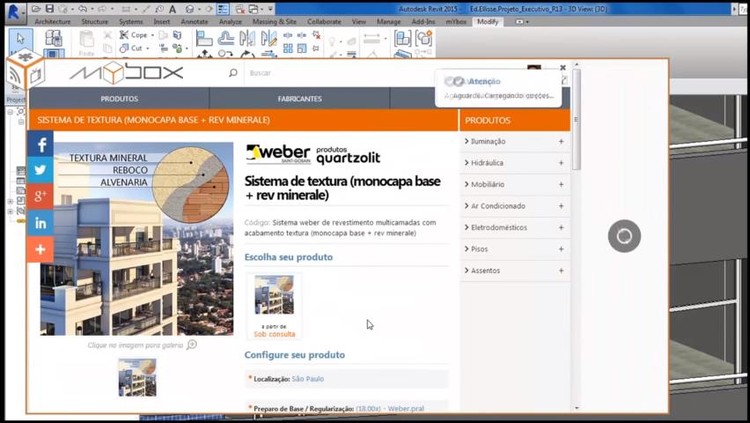Open the Cope dropdown arrow
750x423 pixels.
[153, 35]
